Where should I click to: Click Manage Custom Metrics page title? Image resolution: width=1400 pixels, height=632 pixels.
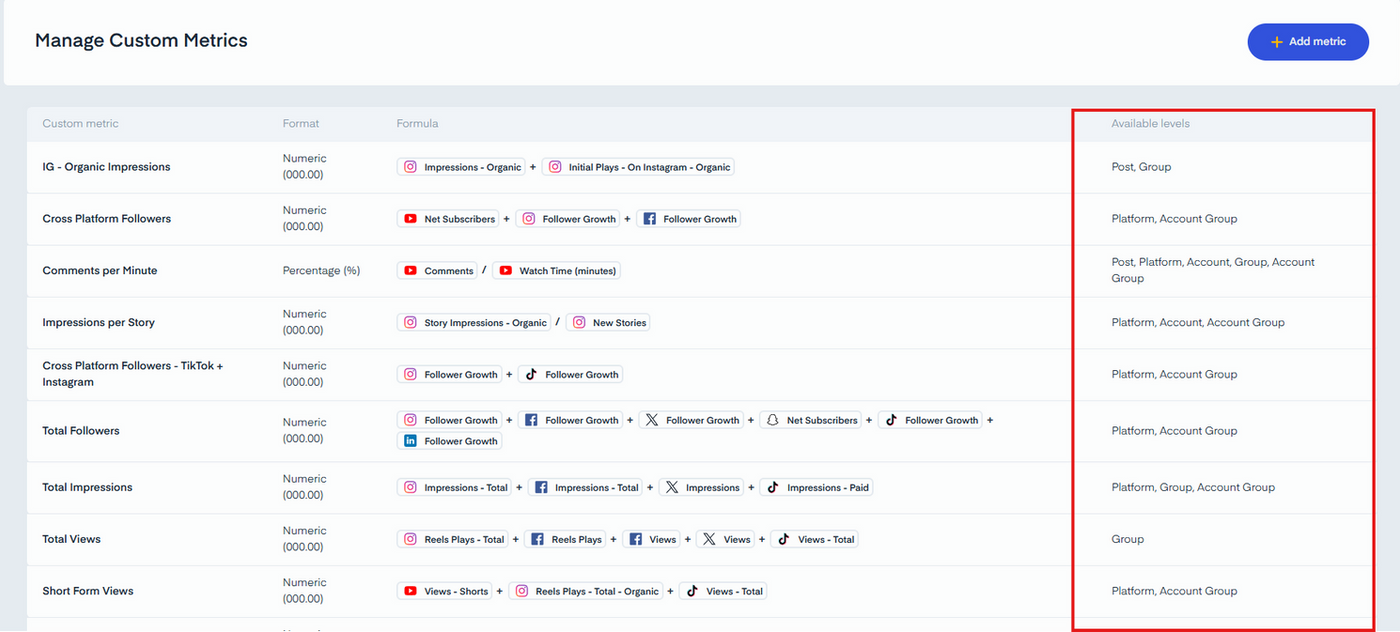click(x=141, y=41)
